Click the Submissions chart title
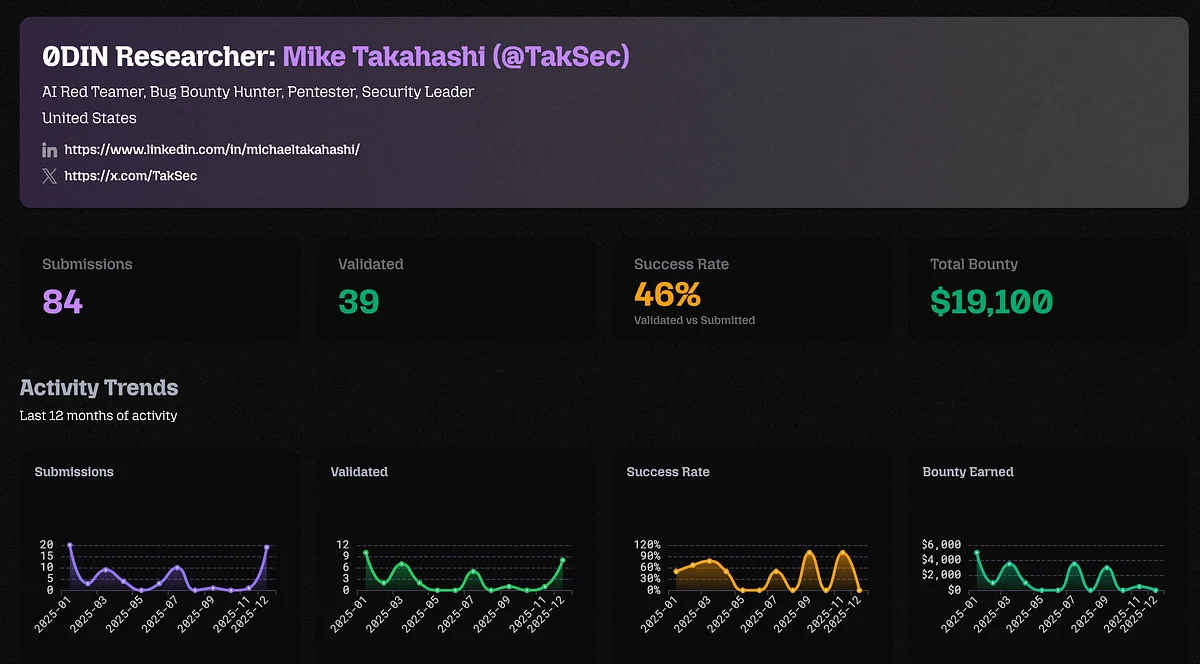 pos(74,472)
